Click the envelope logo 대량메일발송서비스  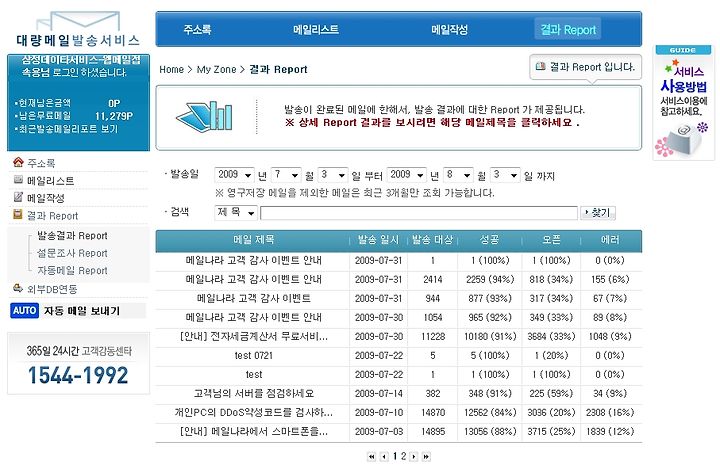click(x=78, y=29)
